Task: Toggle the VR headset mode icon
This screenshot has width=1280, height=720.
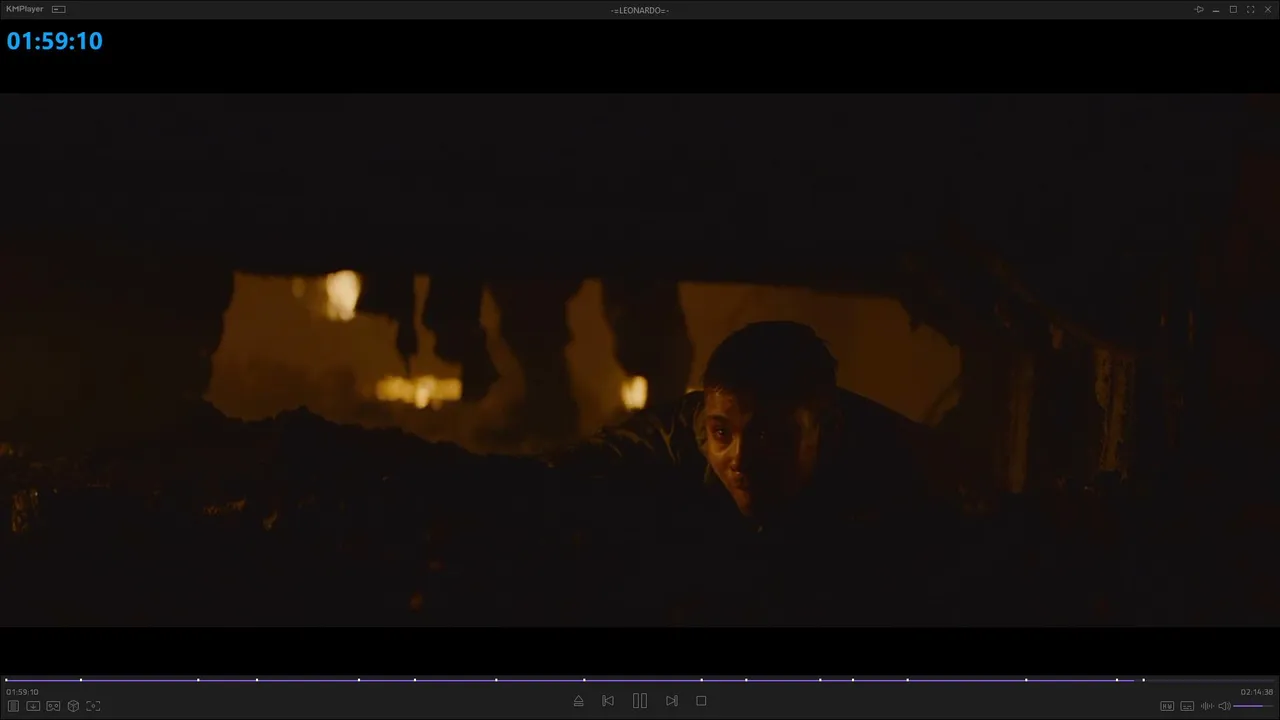Action: (53, 706)
